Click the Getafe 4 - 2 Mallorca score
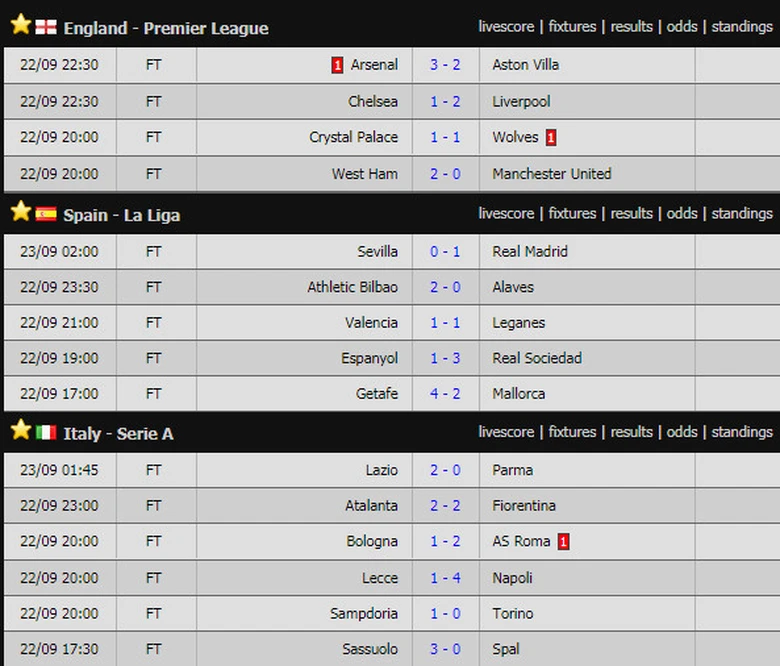The width and height of the screenshot is (780, 666). tap(445, 394)
